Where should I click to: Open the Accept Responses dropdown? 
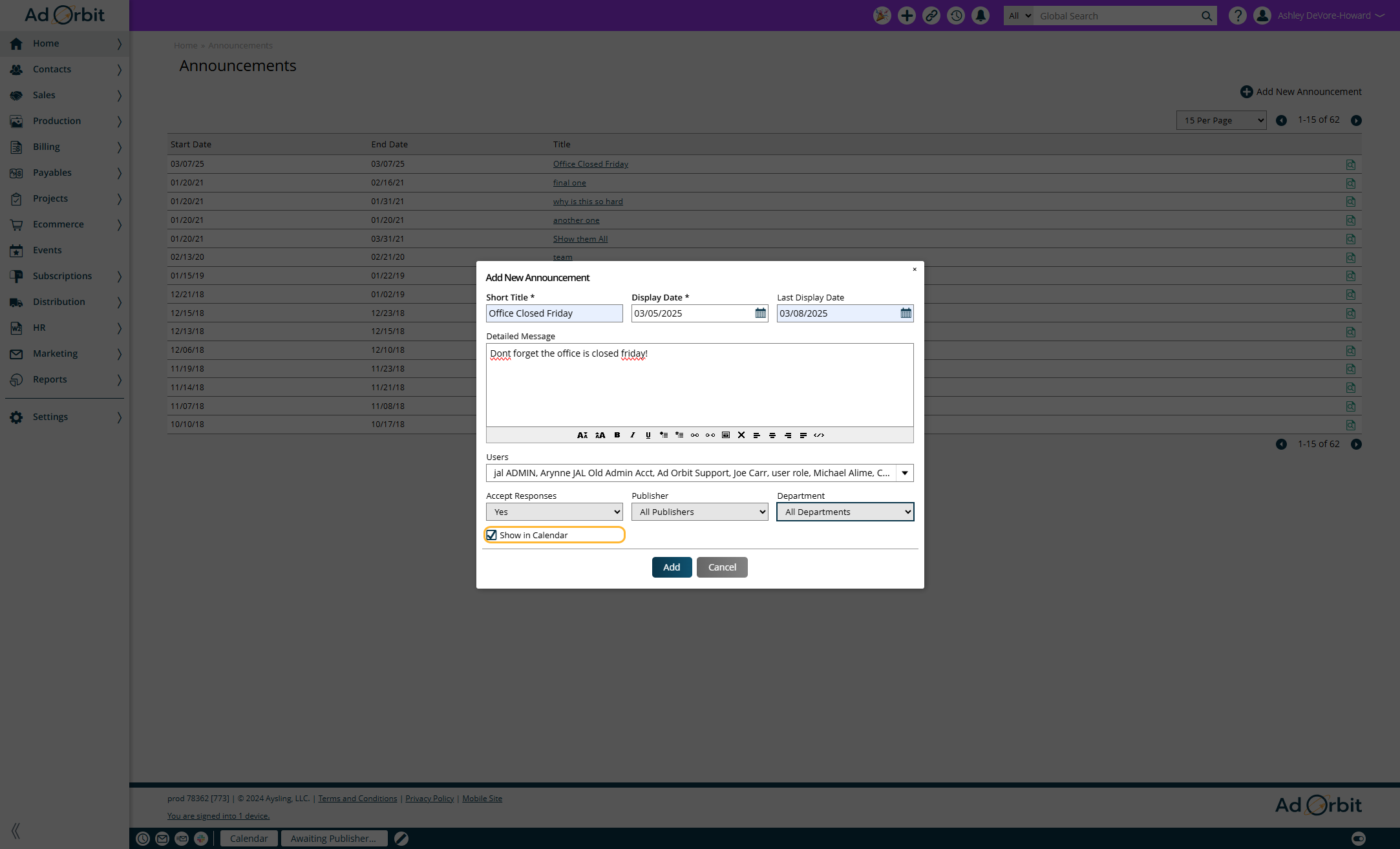point(554,512)
